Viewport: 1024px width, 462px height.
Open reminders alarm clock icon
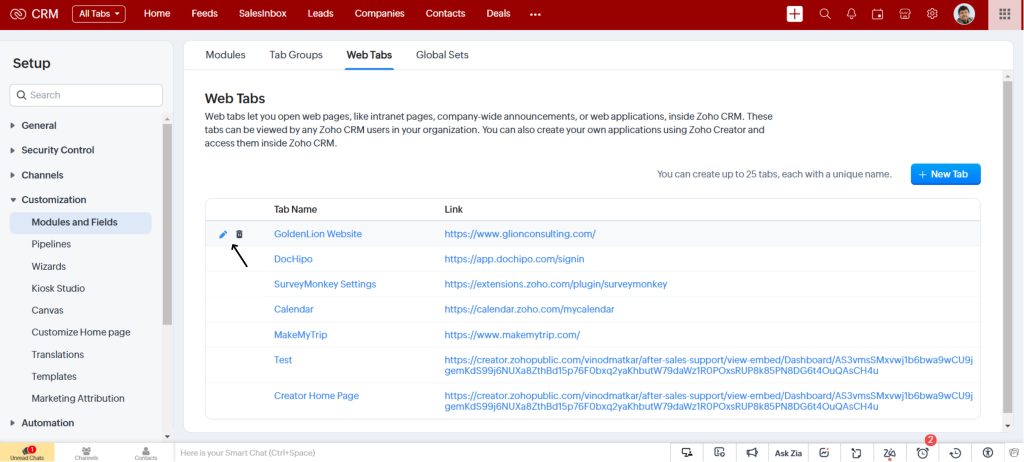922,452
